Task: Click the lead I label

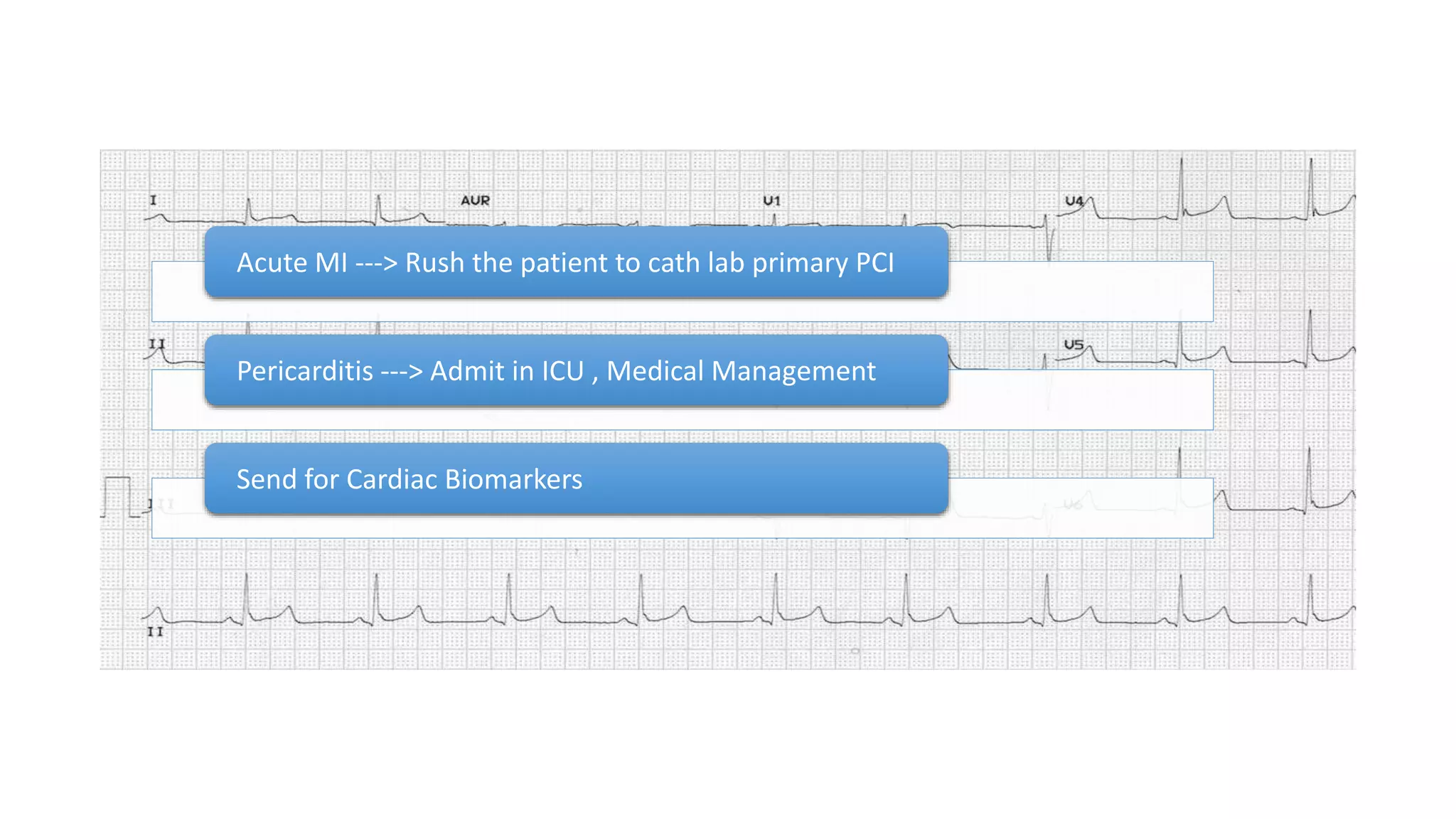Action: pyautogui.click(x=153, y=200)
